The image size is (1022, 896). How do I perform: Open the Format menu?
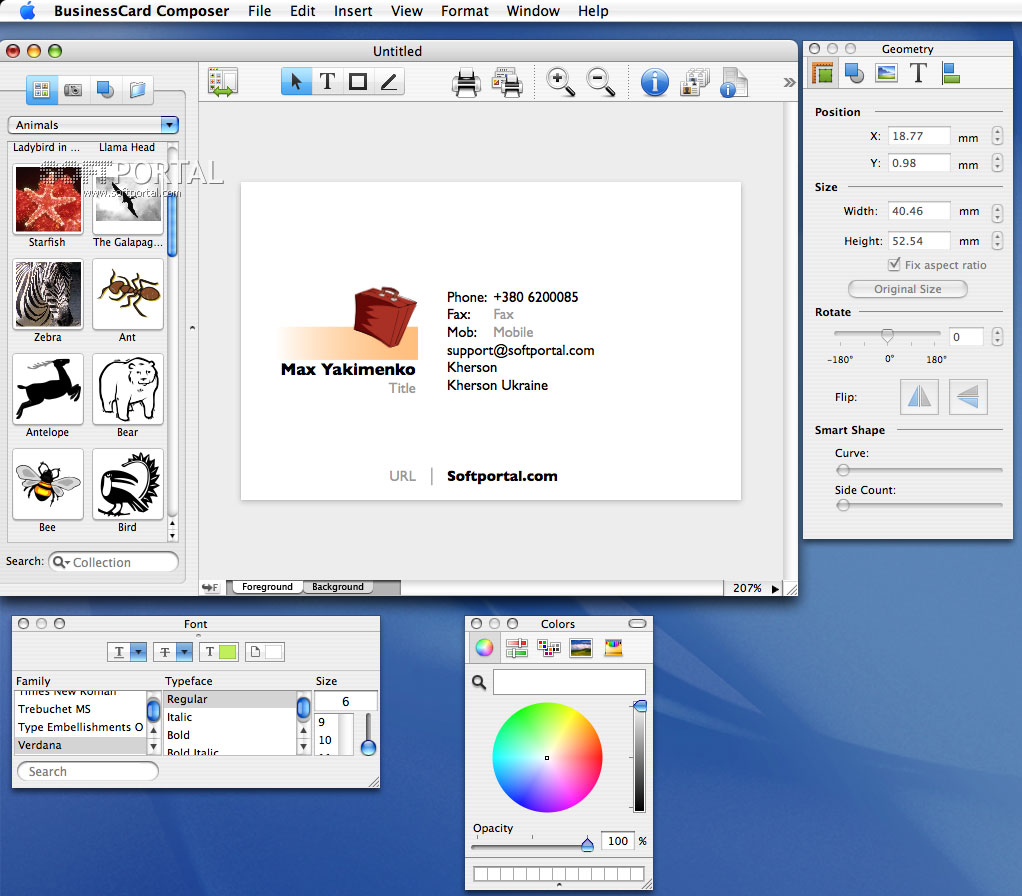(464, 11)
